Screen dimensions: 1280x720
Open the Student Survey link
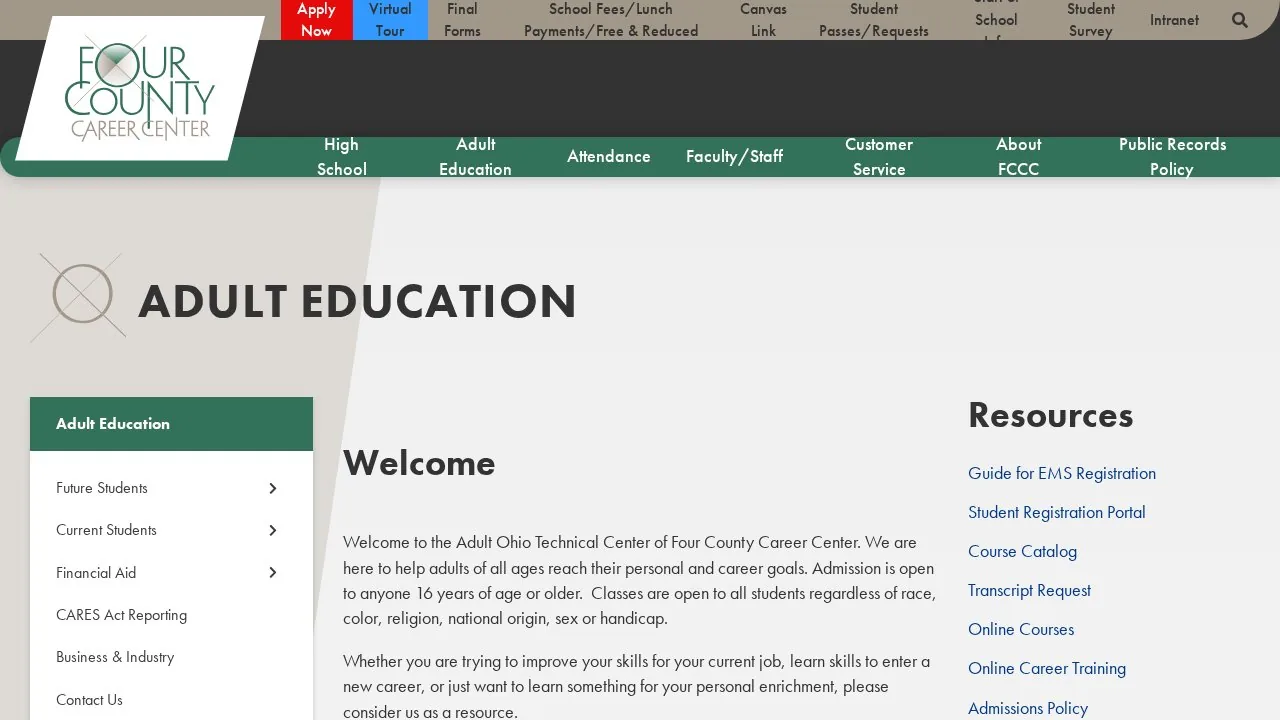[x=1090, y=20]
